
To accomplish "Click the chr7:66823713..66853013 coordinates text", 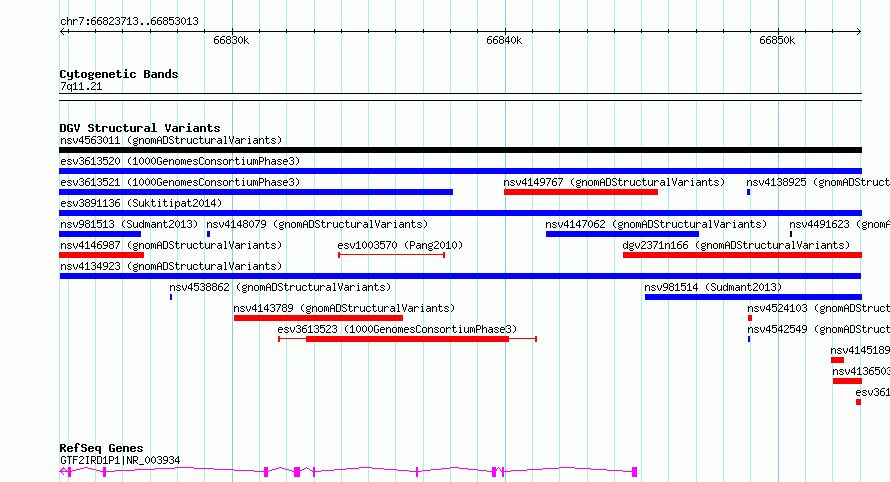I will point(129,22).
